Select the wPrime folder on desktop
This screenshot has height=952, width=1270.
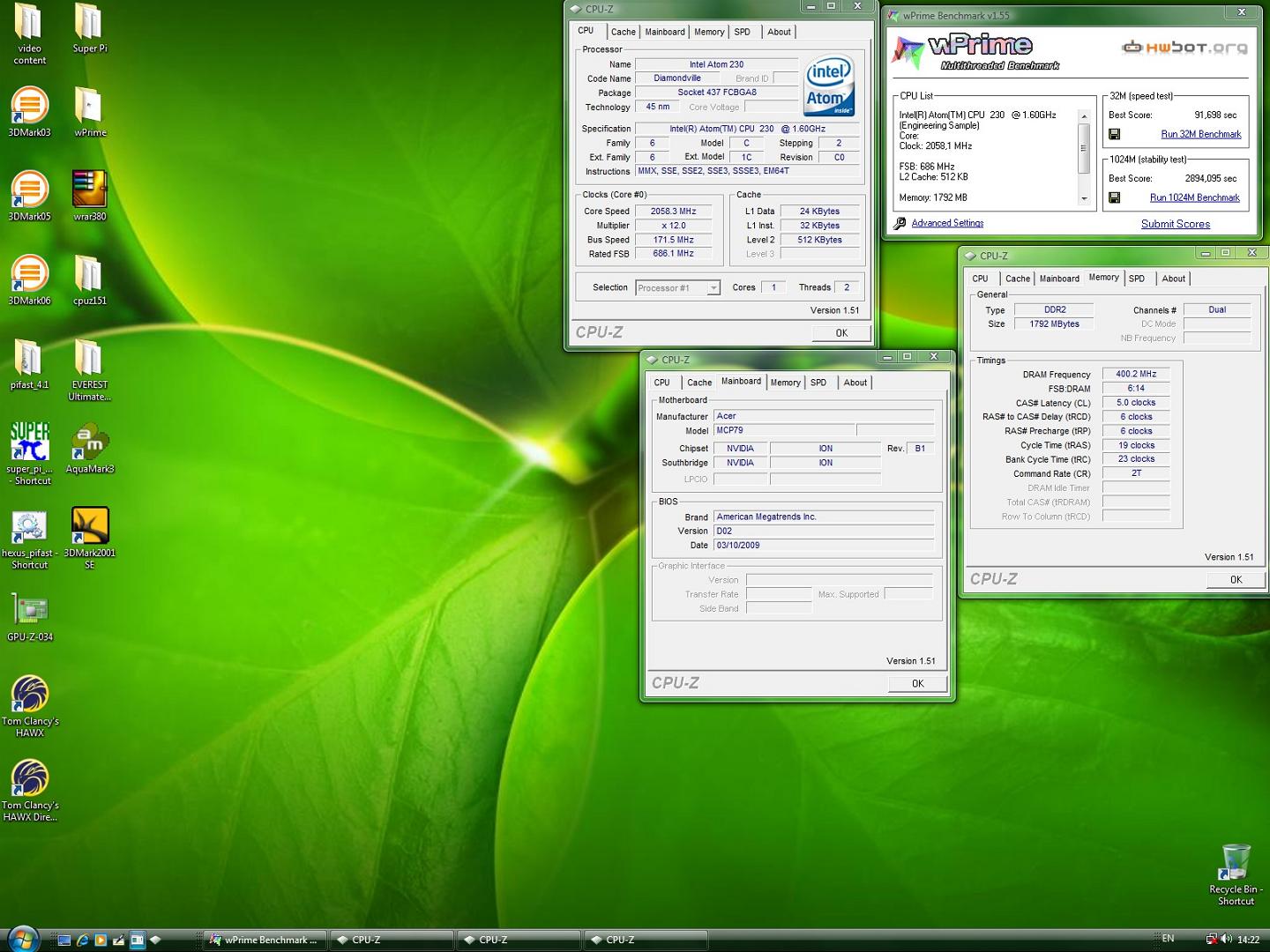coord(89,111)
